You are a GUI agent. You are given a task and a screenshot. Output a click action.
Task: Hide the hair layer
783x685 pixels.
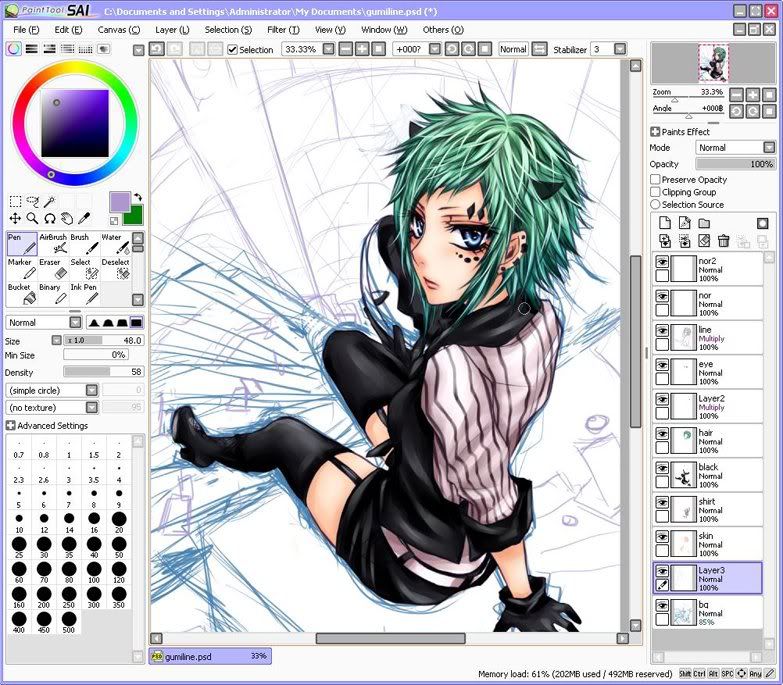[x=662, y=434]
